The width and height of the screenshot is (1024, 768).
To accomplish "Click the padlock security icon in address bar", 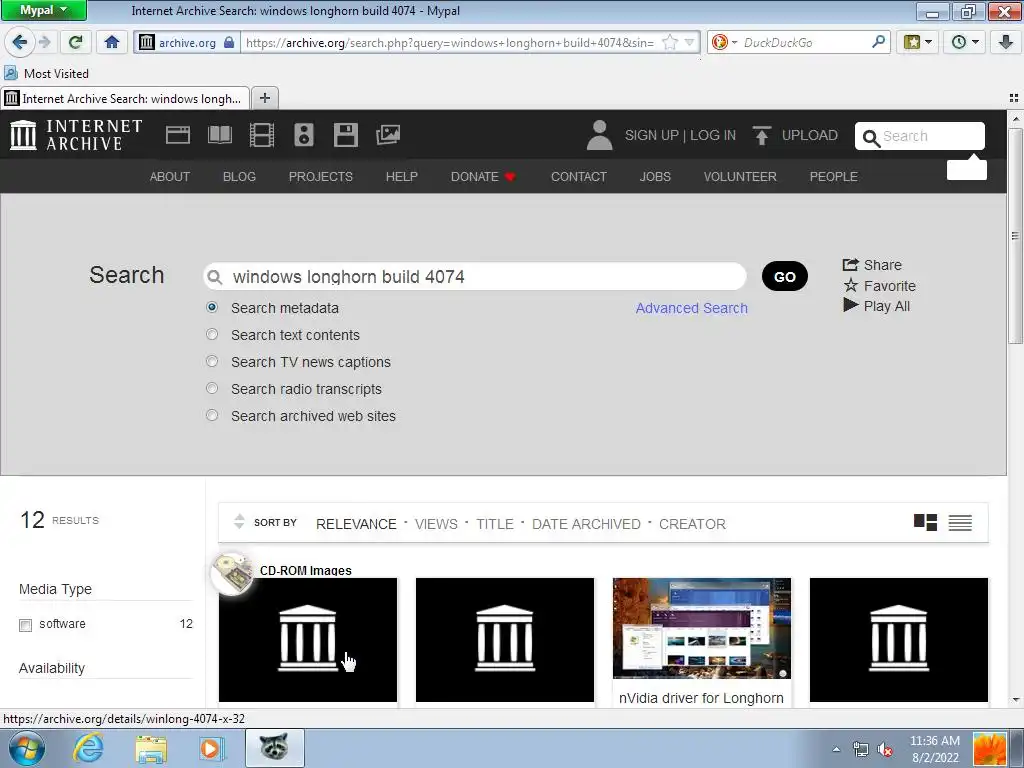I will pos(229,42).
